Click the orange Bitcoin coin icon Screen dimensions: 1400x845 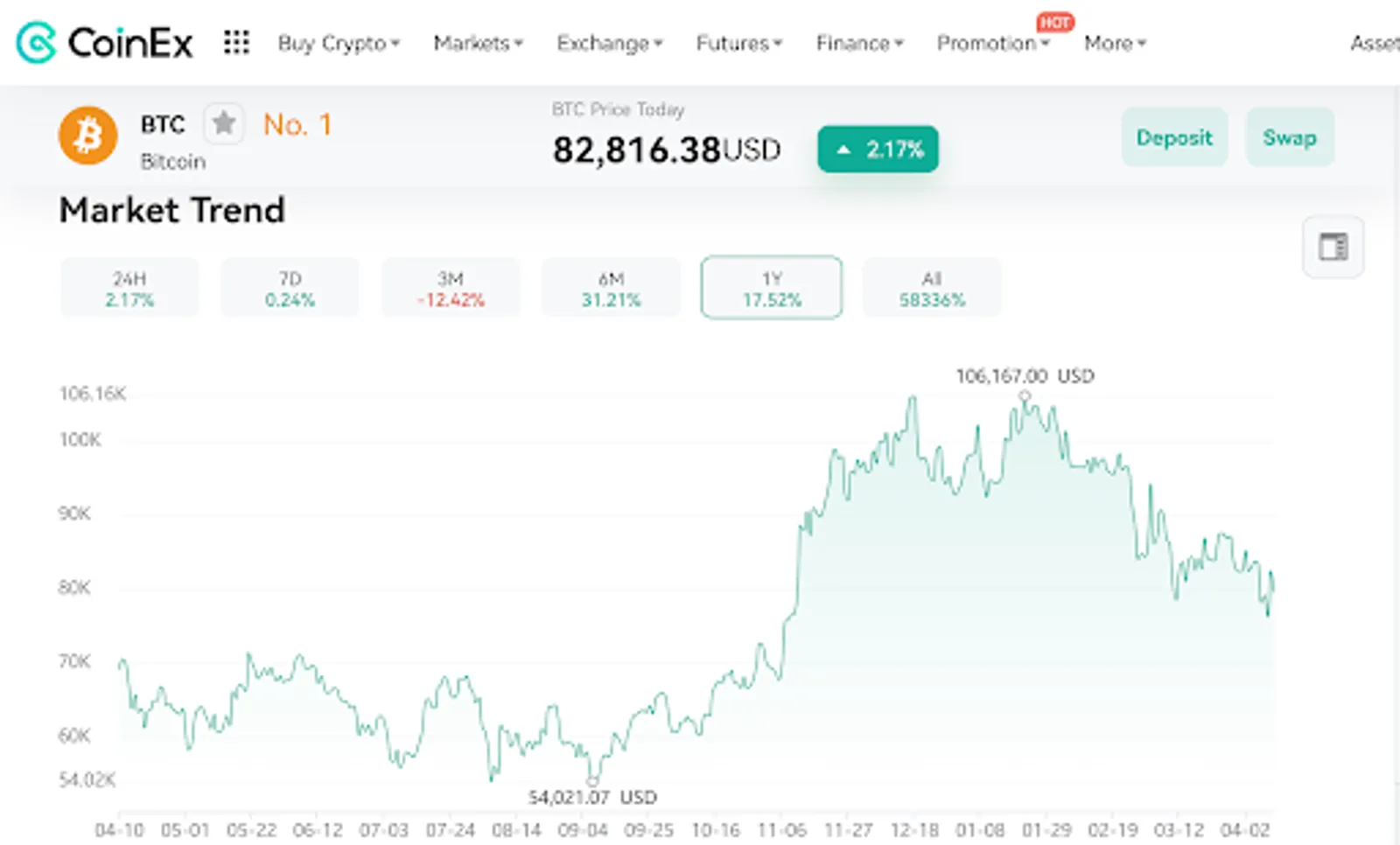click(x=87, y=136)
